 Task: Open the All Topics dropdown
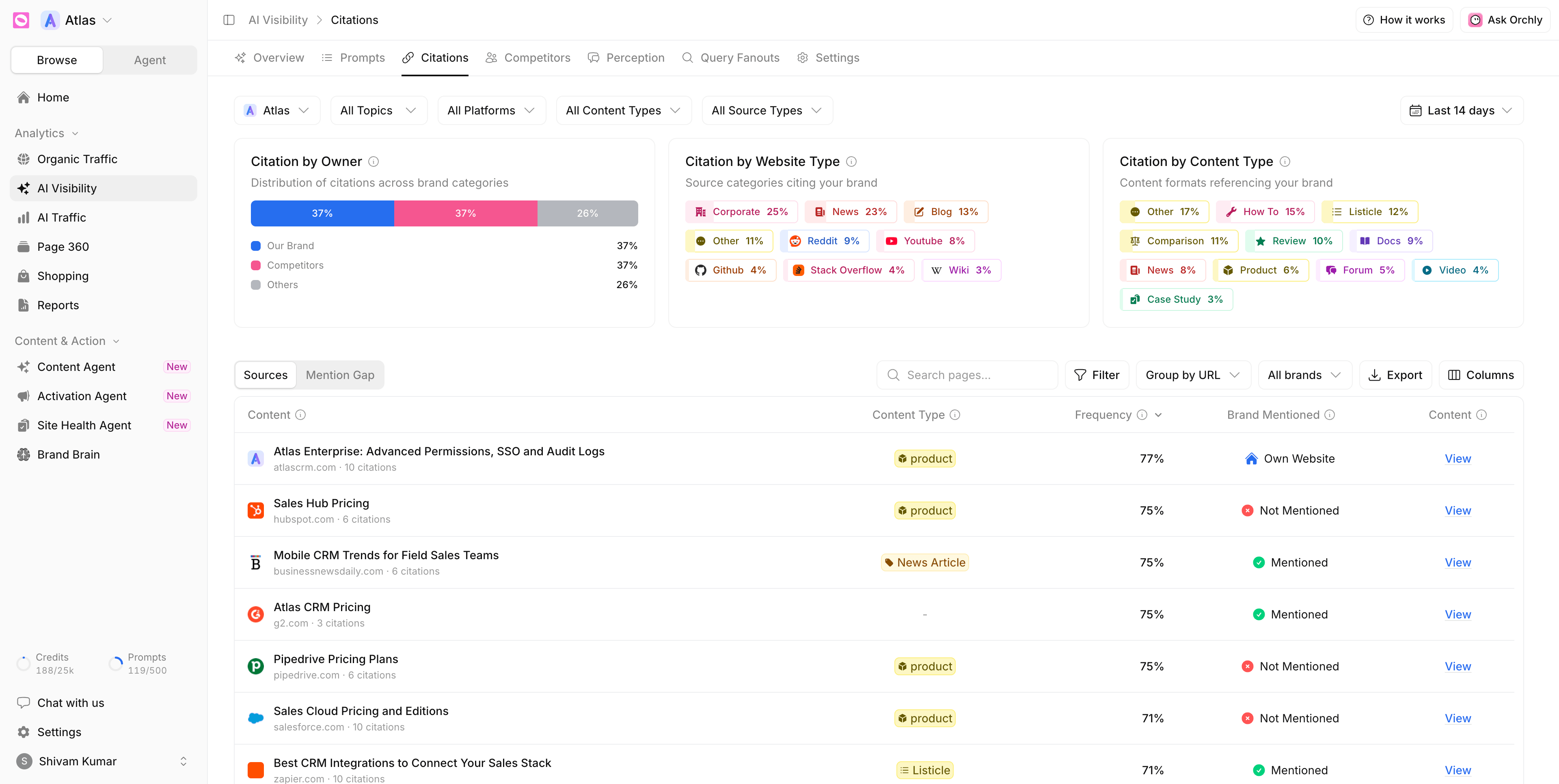tap(379, 111)
